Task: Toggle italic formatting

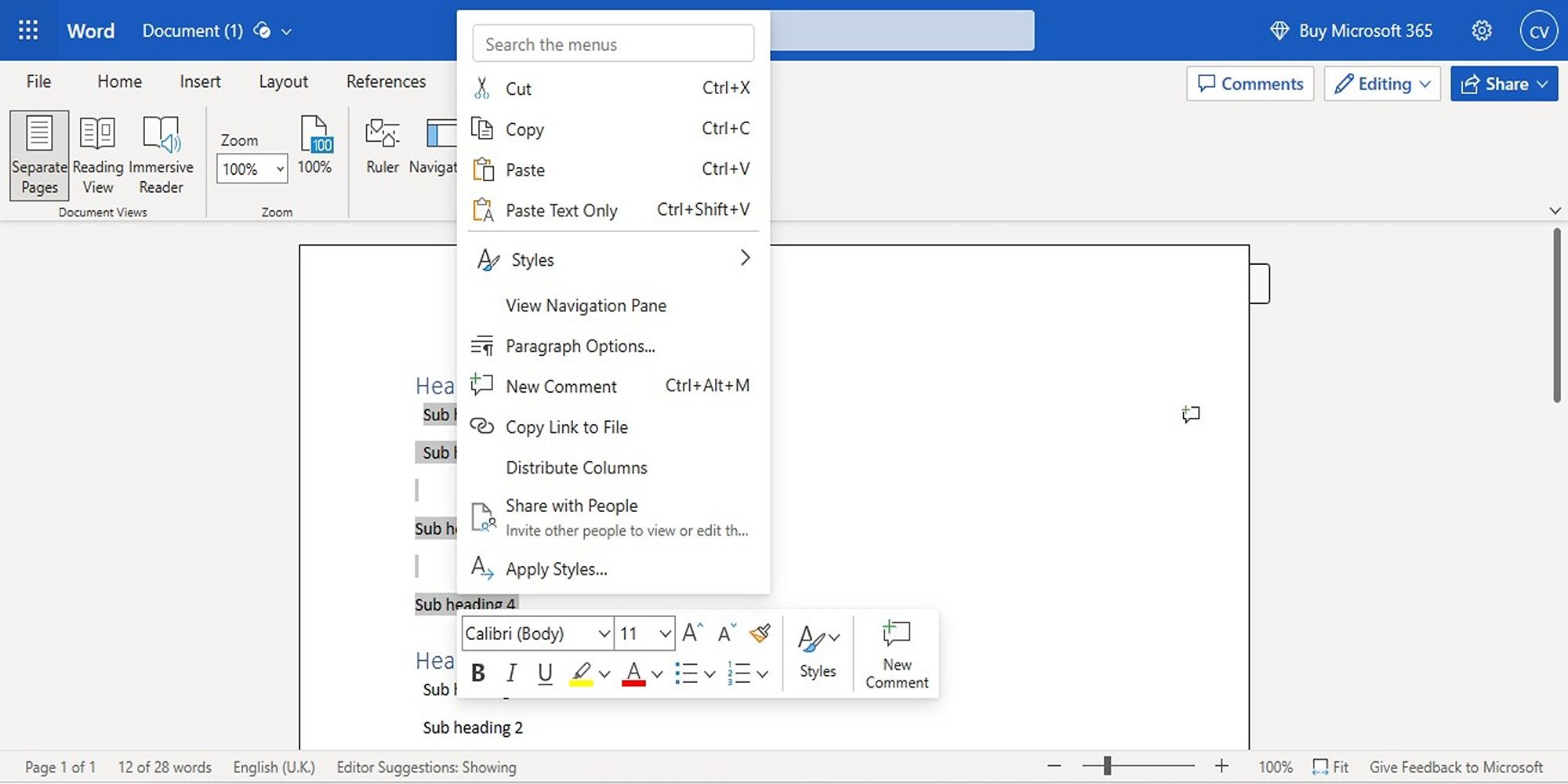Action: coord(511,673)
